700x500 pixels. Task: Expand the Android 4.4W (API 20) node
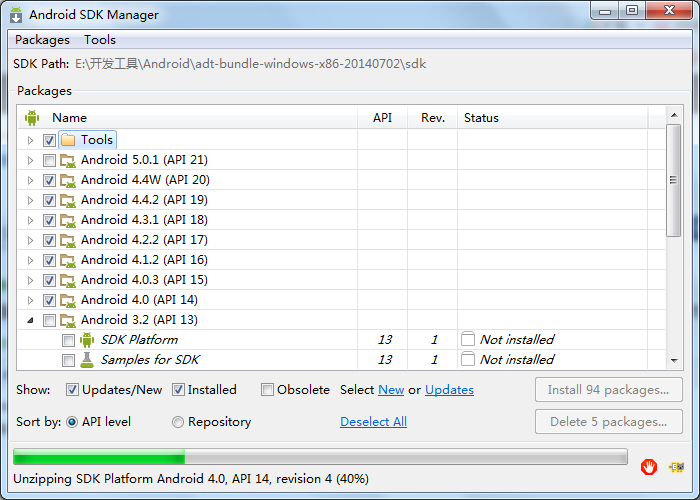pos(30,180)
